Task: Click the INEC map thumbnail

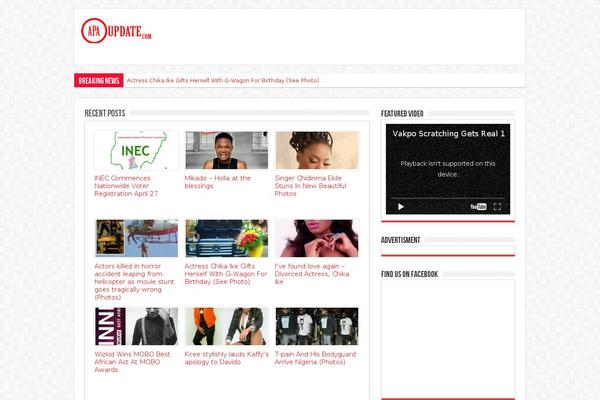Action: (137, 150)
